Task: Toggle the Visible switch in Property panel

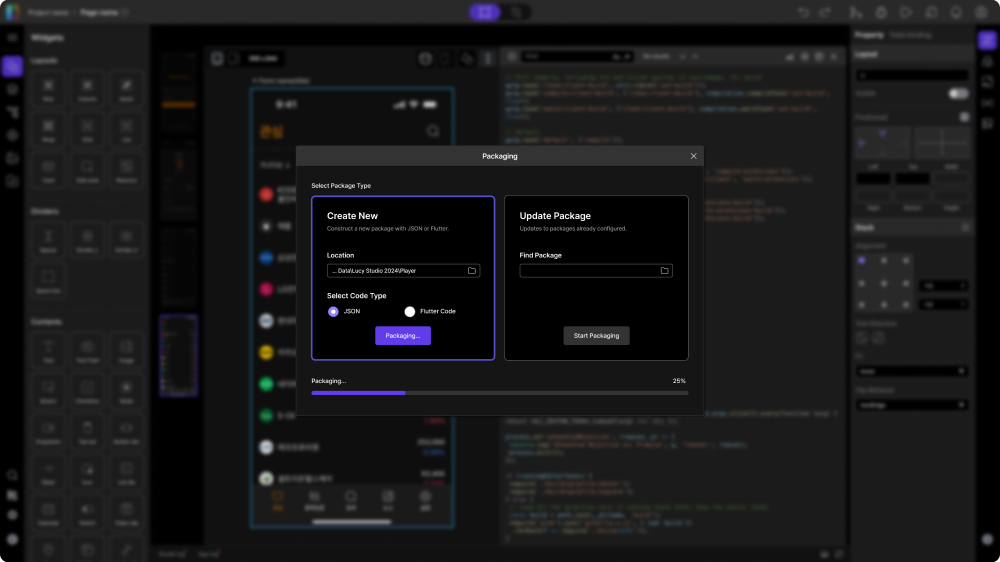Action: click(958, 94)
